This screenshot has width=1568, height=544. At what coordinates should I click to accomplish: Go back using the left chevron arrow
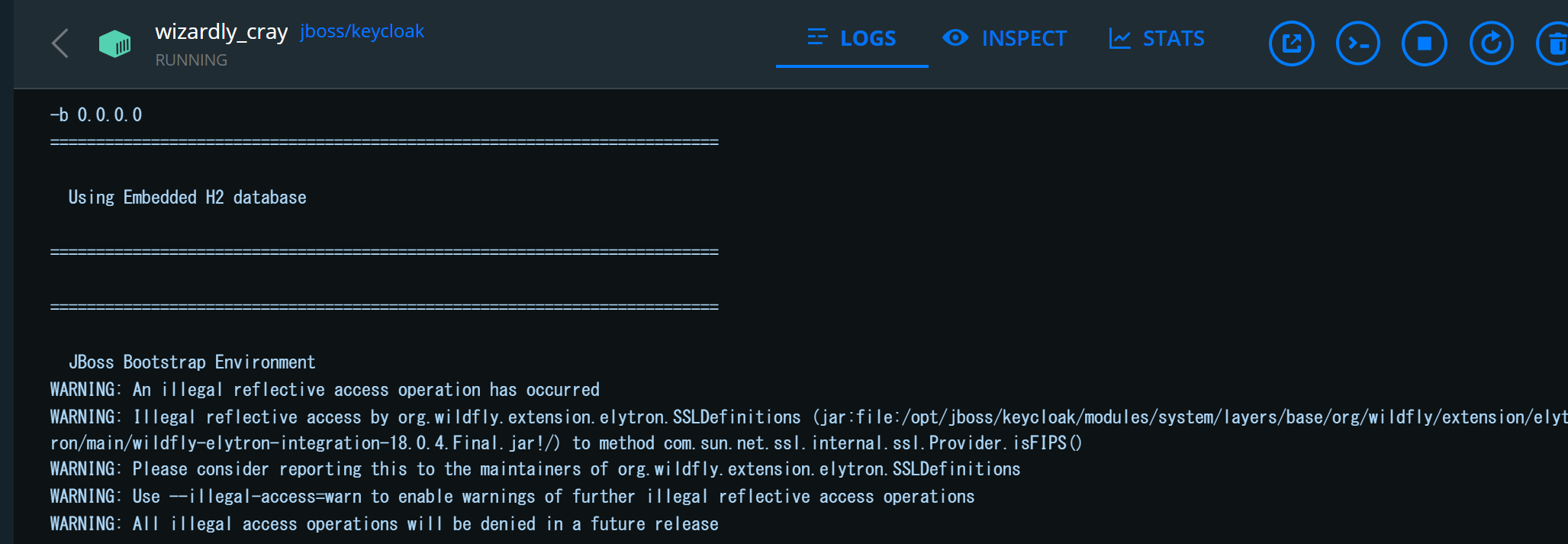coord(60,43)
